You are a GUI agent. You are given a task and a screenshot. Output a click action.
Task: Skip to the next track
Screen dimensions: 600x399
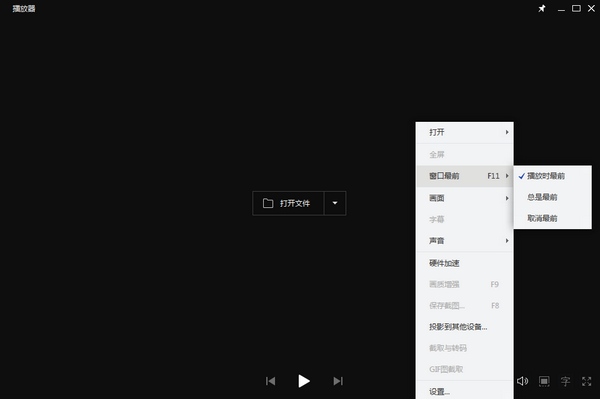[x=338, y=381]
